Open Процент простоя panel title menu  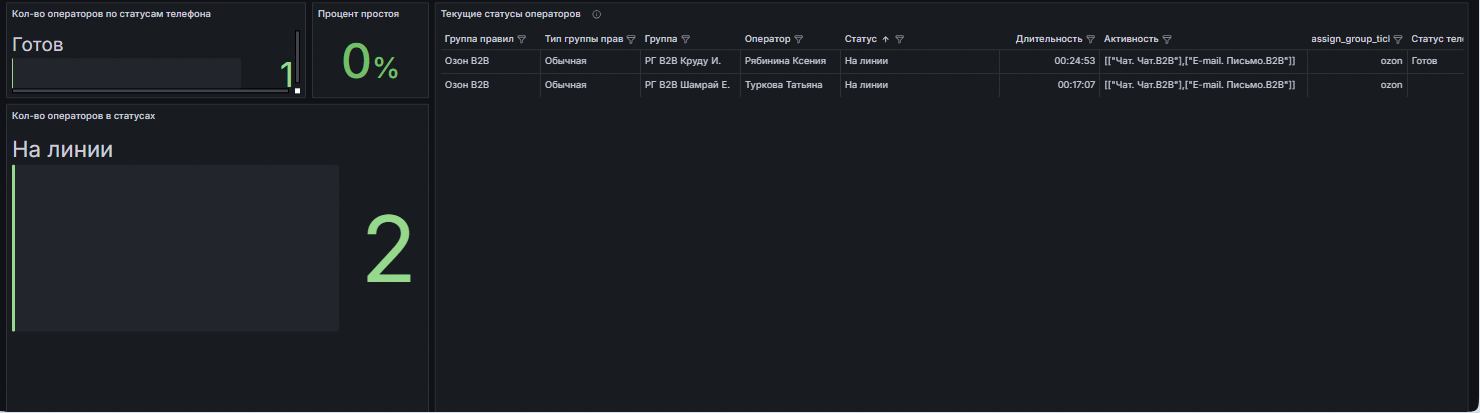pyautogui.click(x=358, y=14)
